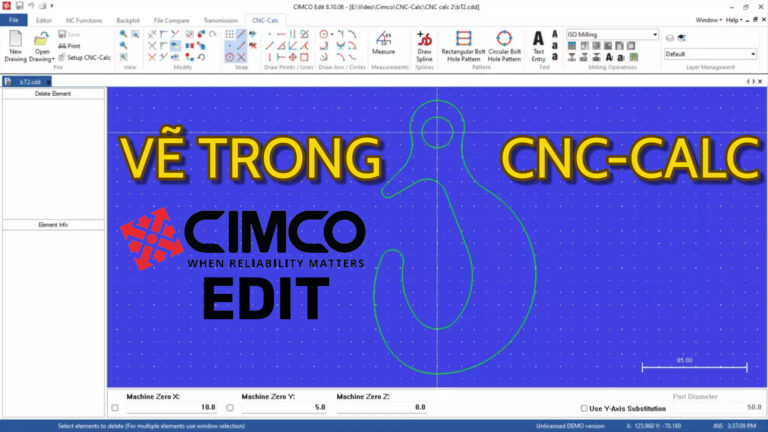Enable the Machine Zero X checkbox
Image resolution: width=768 pixels, height=432 pixels.
[x=115, y=408]
